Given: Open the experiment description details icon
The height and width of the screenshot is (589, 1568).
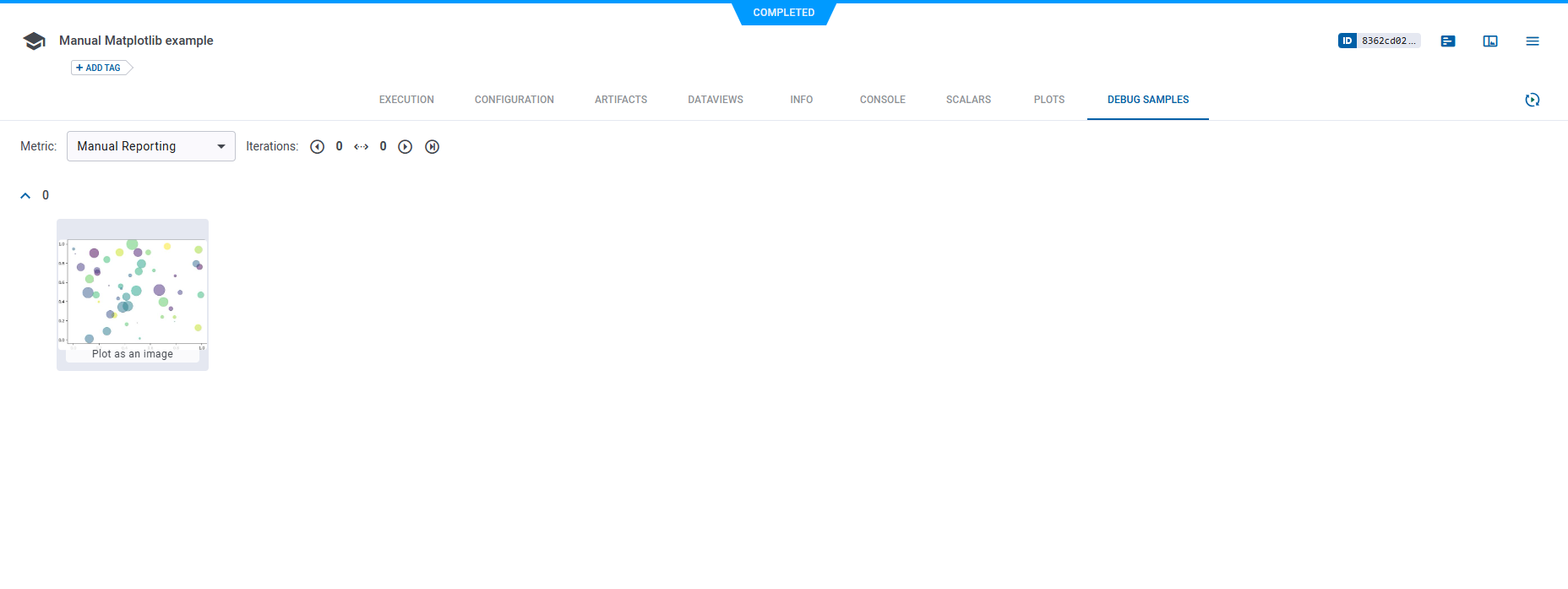Looking at the screenshot, I should (x=1448, y=41).
